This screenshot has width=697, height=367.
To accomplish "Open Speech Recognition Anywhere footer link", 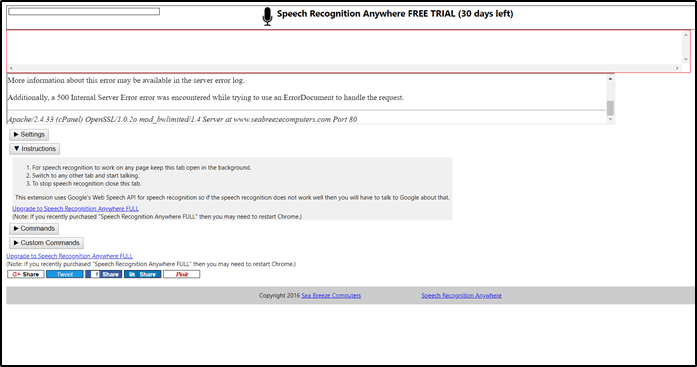I will tap(461, 295).
